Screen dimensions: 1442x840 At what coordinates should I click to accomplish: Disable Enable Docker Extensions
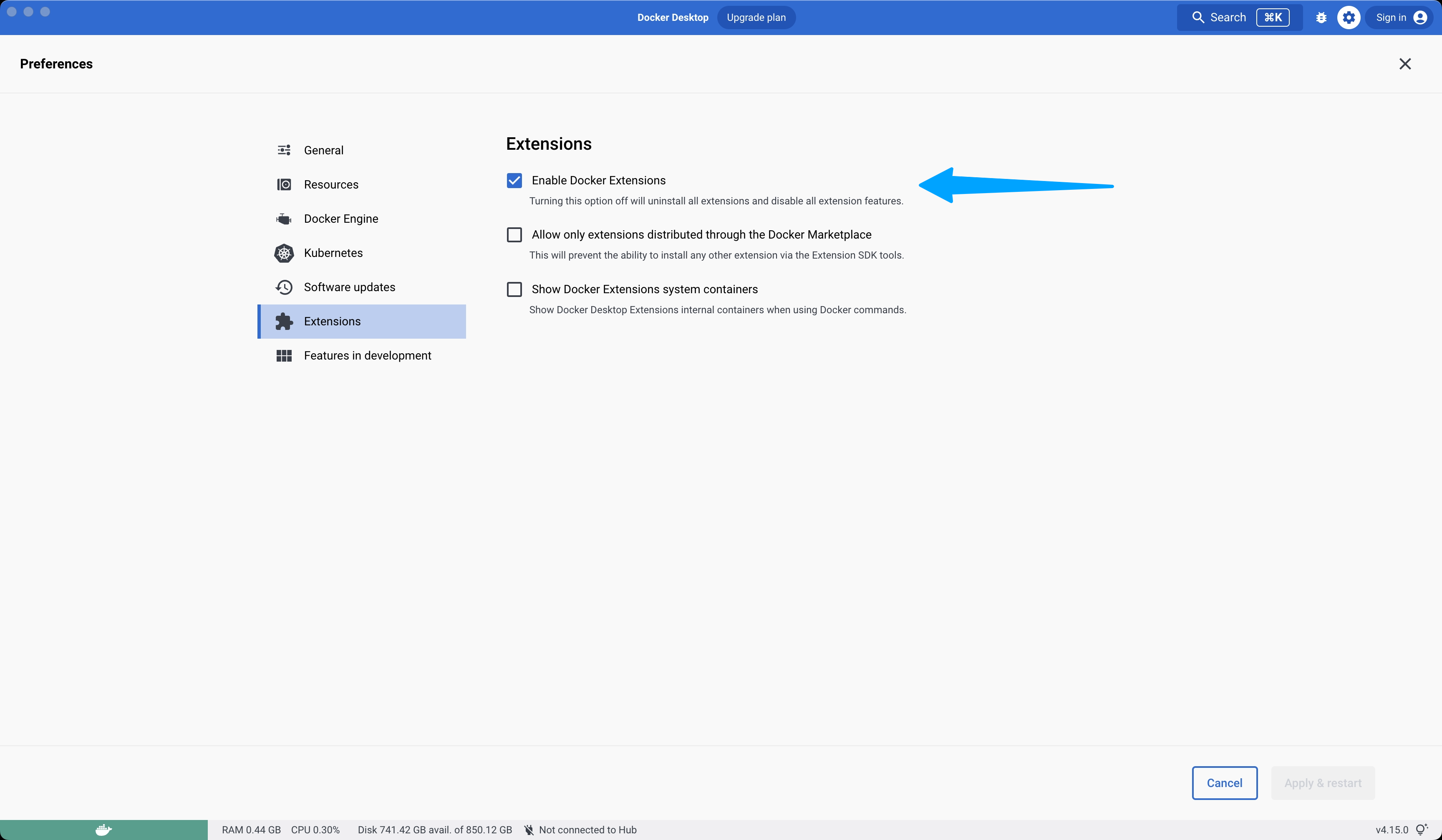coord(514,180)
